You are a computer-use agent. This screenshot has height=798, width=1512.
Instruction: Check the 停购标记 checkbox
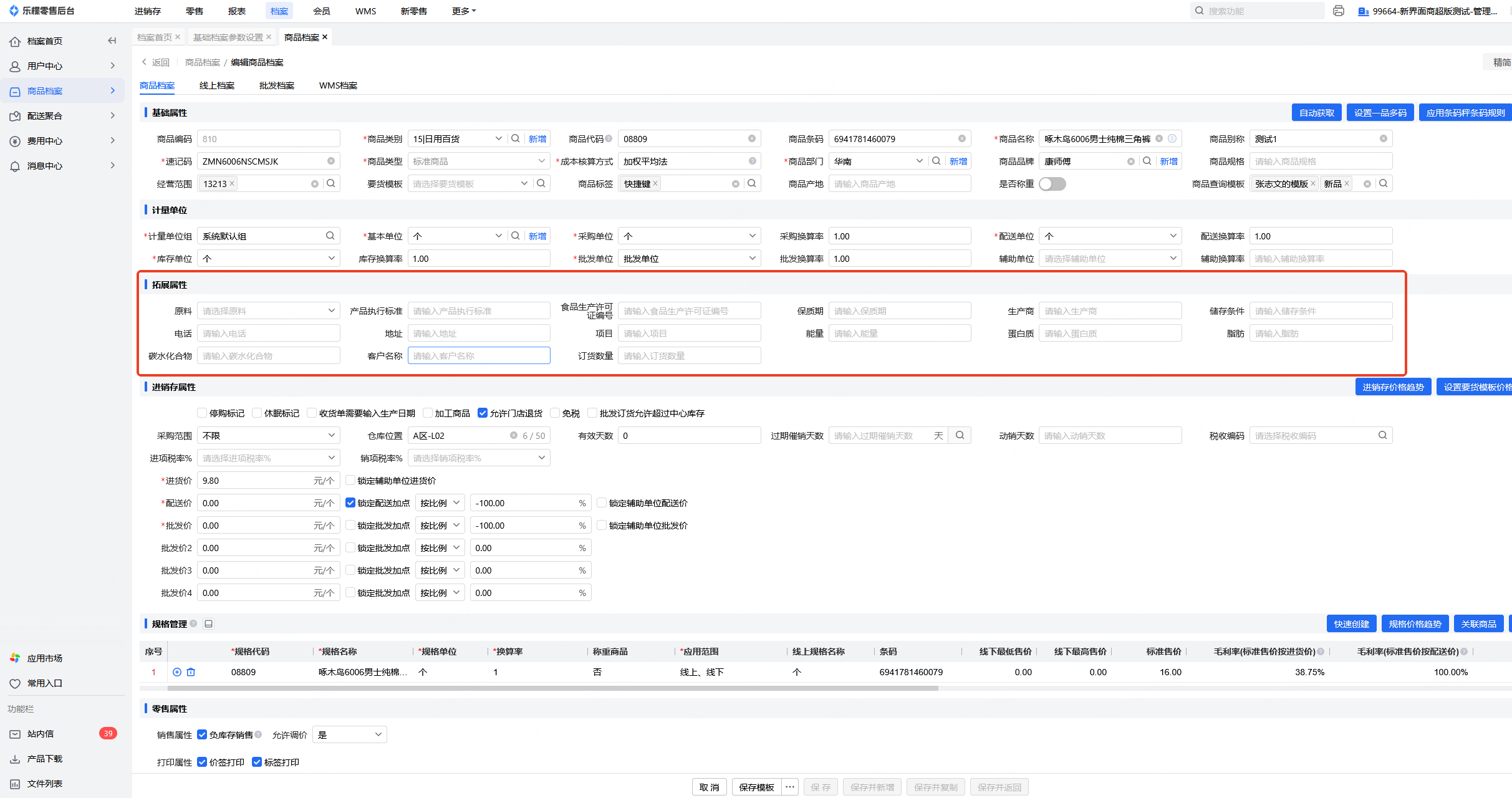(x=202, y=413)
